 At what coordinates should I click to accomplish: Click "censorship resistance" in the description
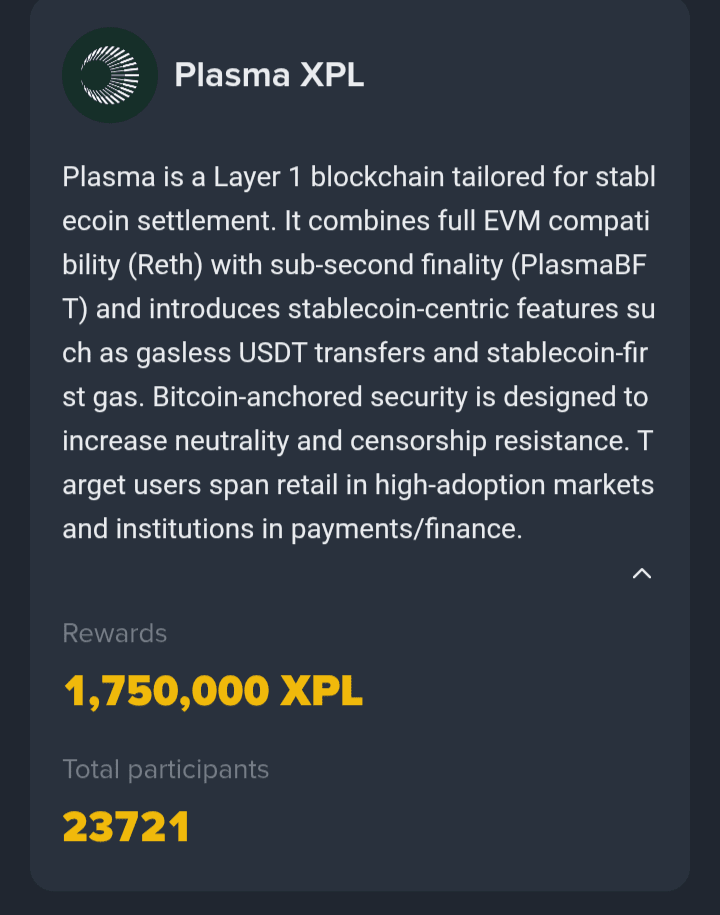point(532,441)
